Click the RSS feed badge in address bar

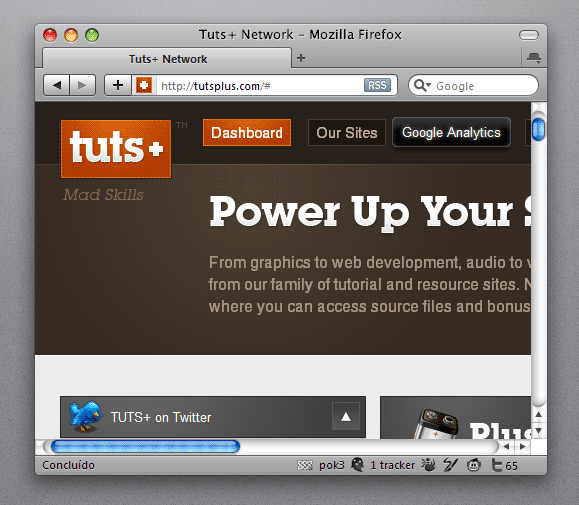(x=377, y=85)
